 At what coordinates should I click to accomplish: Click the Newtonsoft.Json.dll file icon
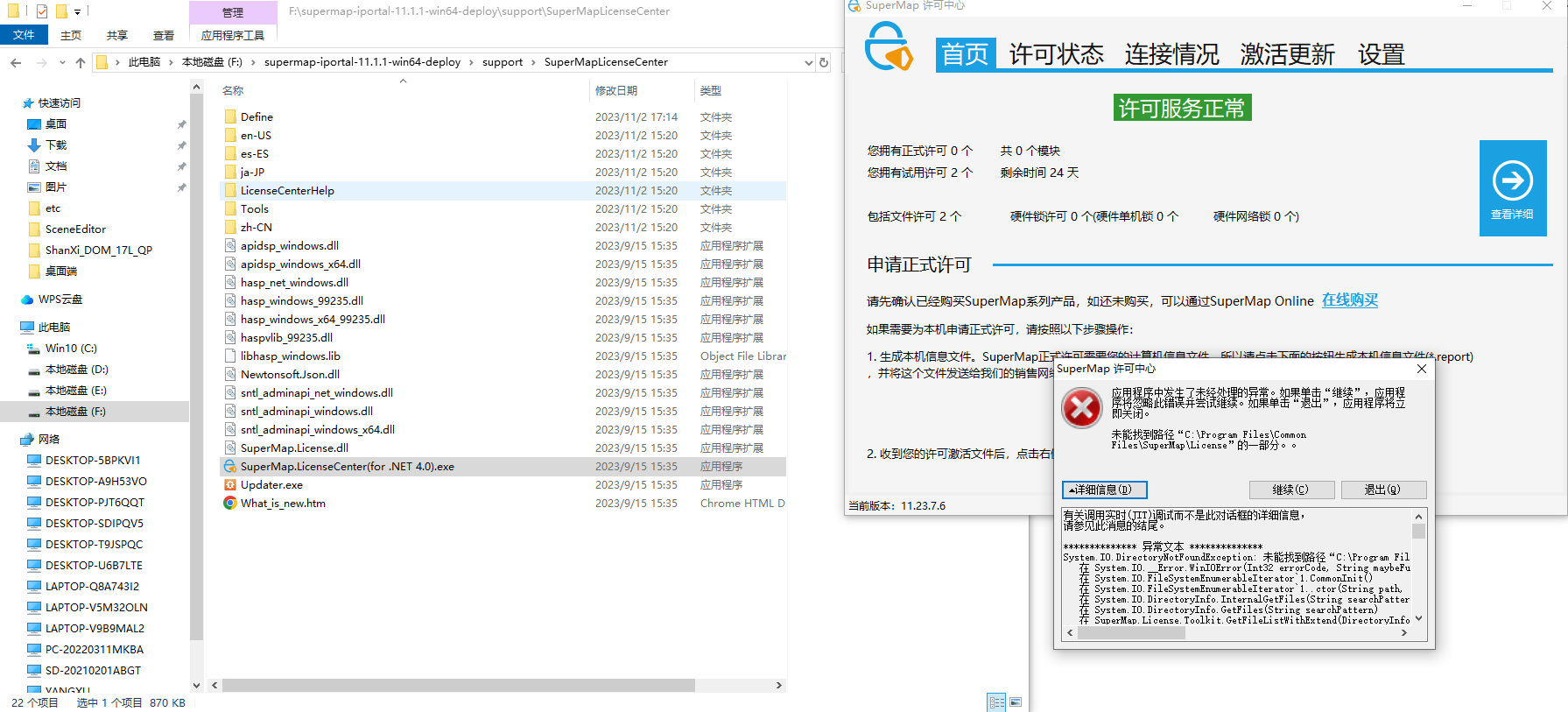[230, 375]
